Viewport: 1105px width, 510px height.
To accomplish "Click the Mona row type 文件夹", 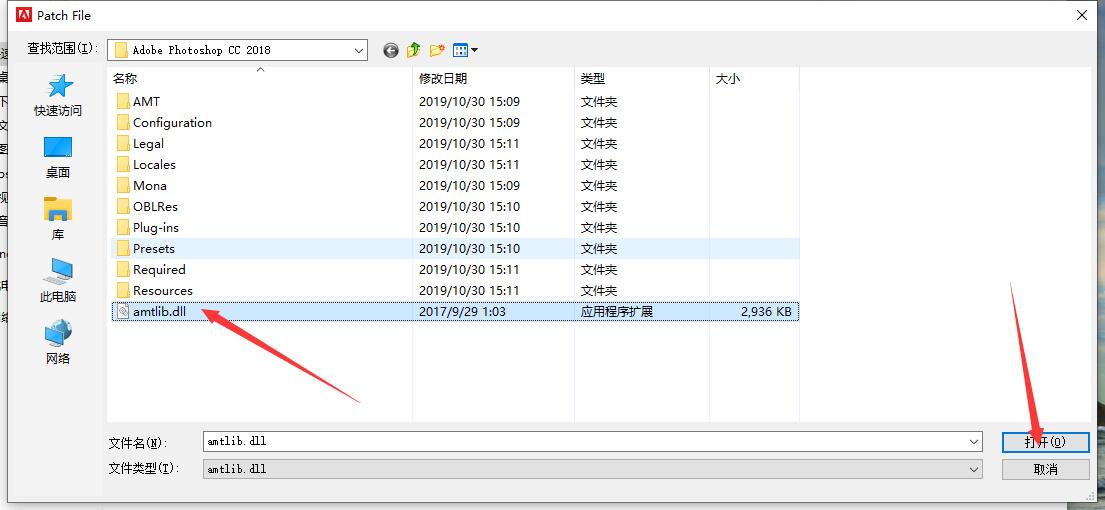I will pos(599,186).
